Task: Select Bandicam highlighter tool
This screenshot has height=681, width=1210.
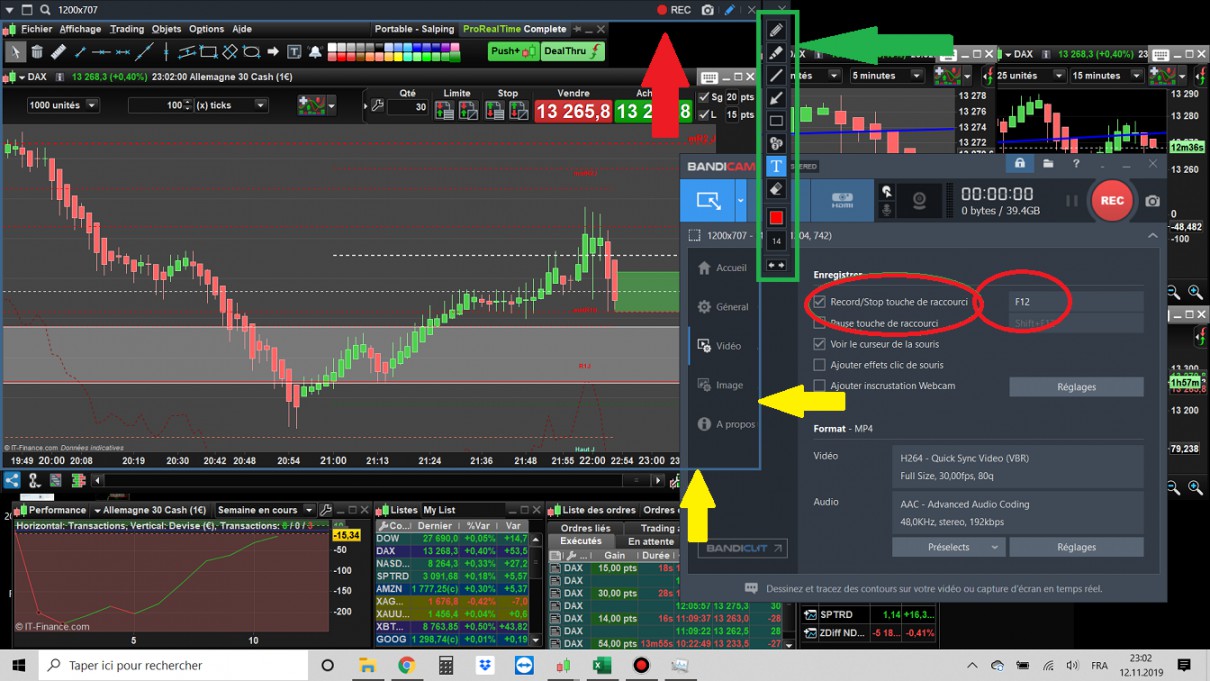Action: (776, 52)
